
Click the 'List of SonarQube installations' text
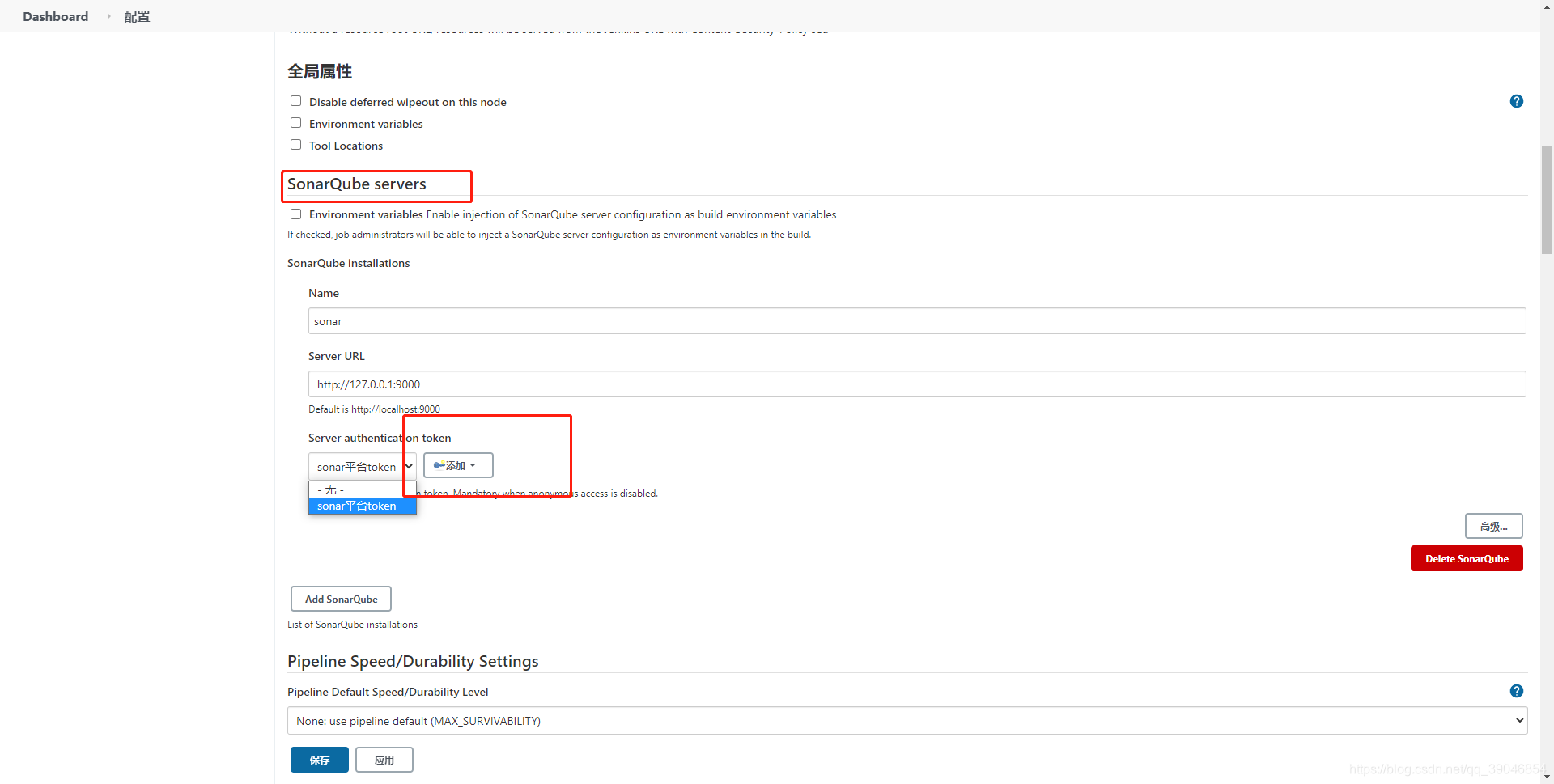click(352, 625)
